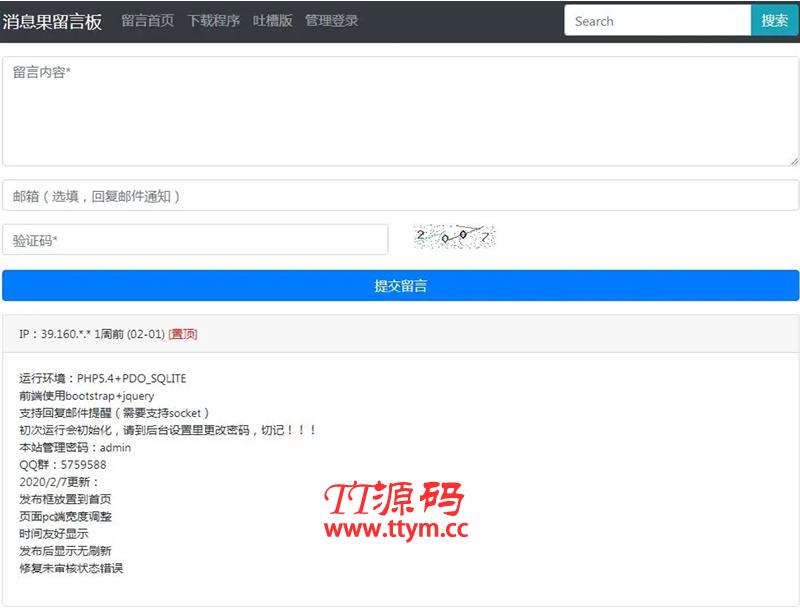Click the red [置顶] tag

click(183, 334)
